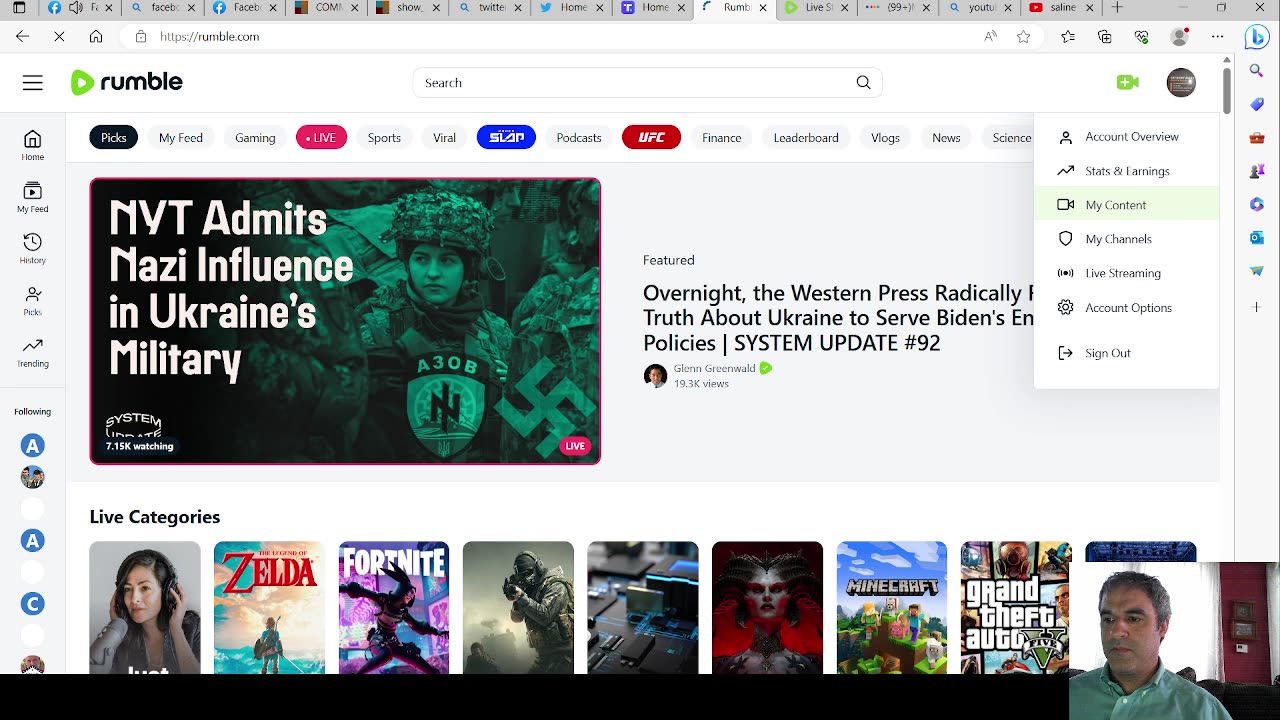Open the user profile avatar

[x=1181, y=83]
